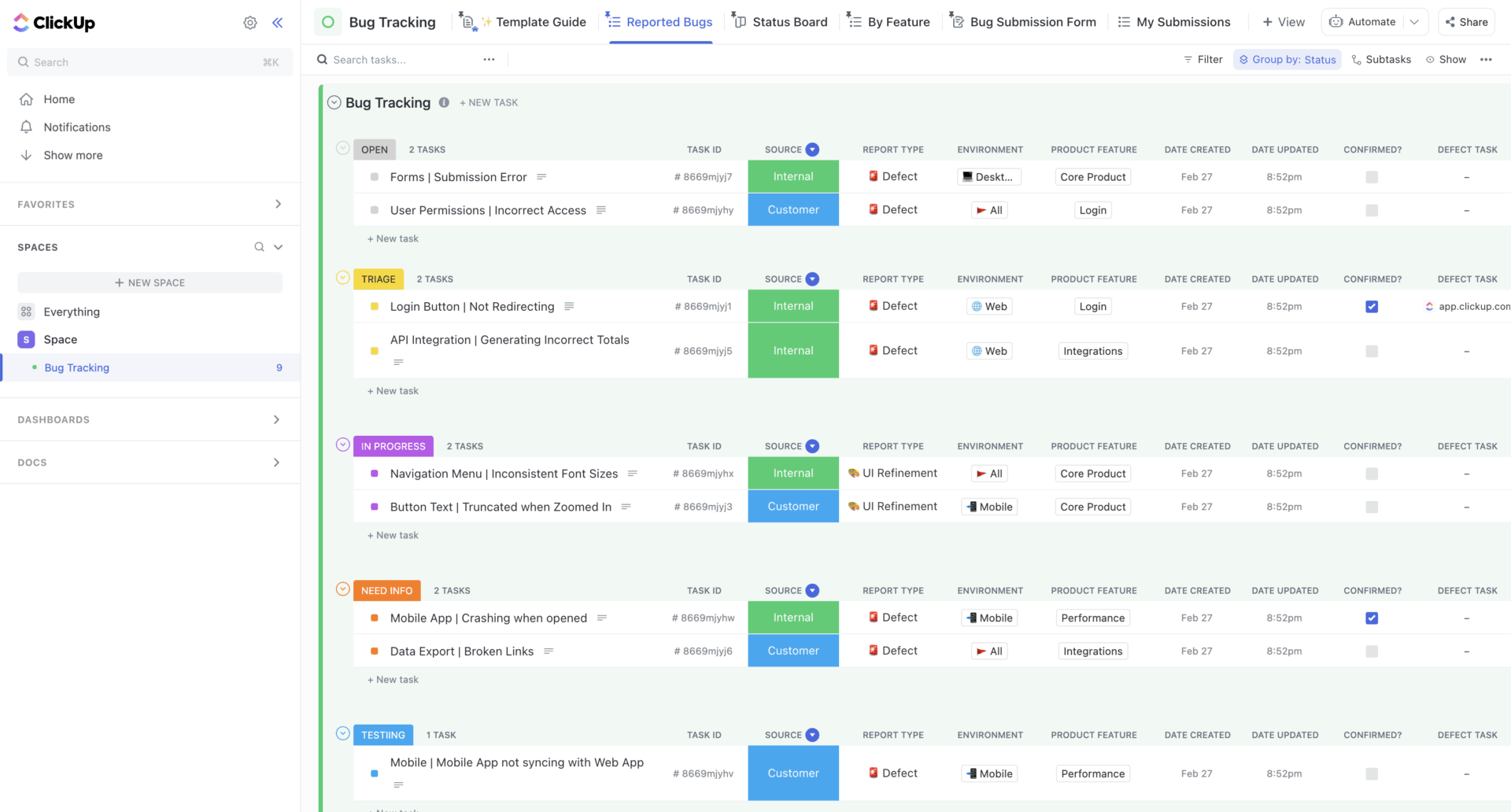Switch to the Status Board tab

[789, 21]
